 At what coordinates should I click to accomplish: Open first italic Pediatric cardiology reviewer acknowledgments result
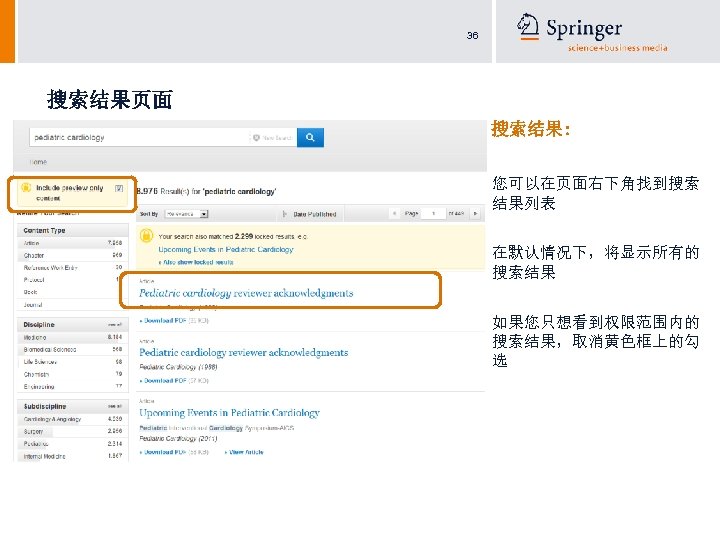[x=246, y=293]
